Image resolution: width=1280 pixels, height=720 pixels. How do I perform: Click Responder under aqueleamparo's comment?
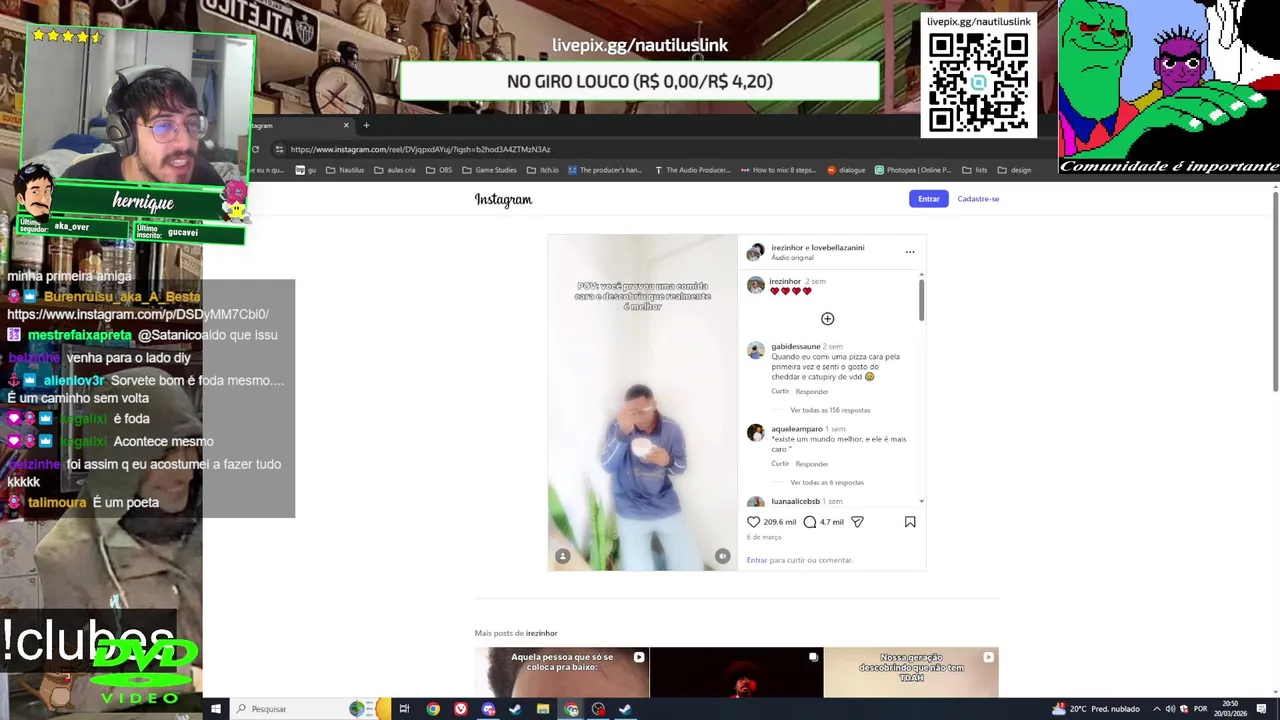click(812, 464)
